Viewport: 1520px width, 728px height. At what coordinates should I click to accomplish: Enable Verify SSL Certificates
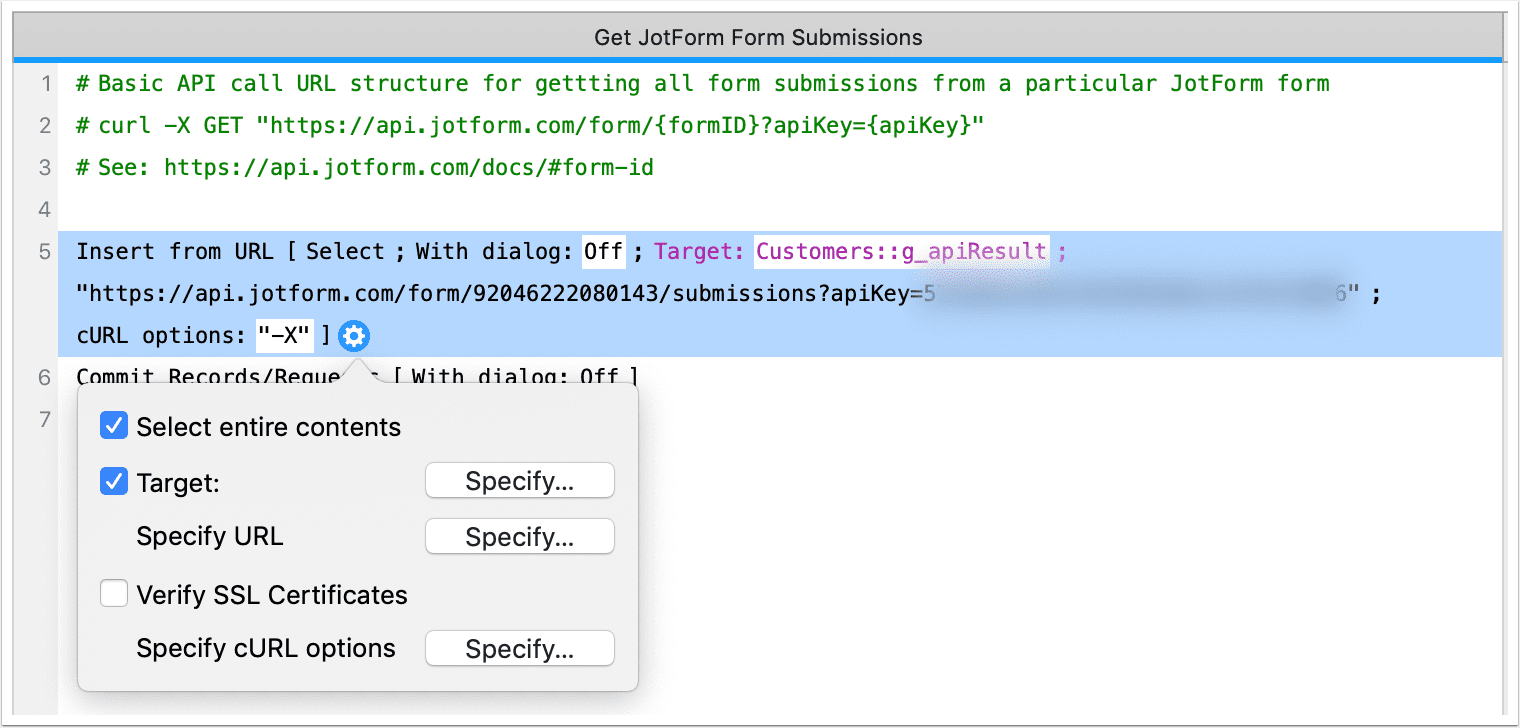[x=114, y=592]
